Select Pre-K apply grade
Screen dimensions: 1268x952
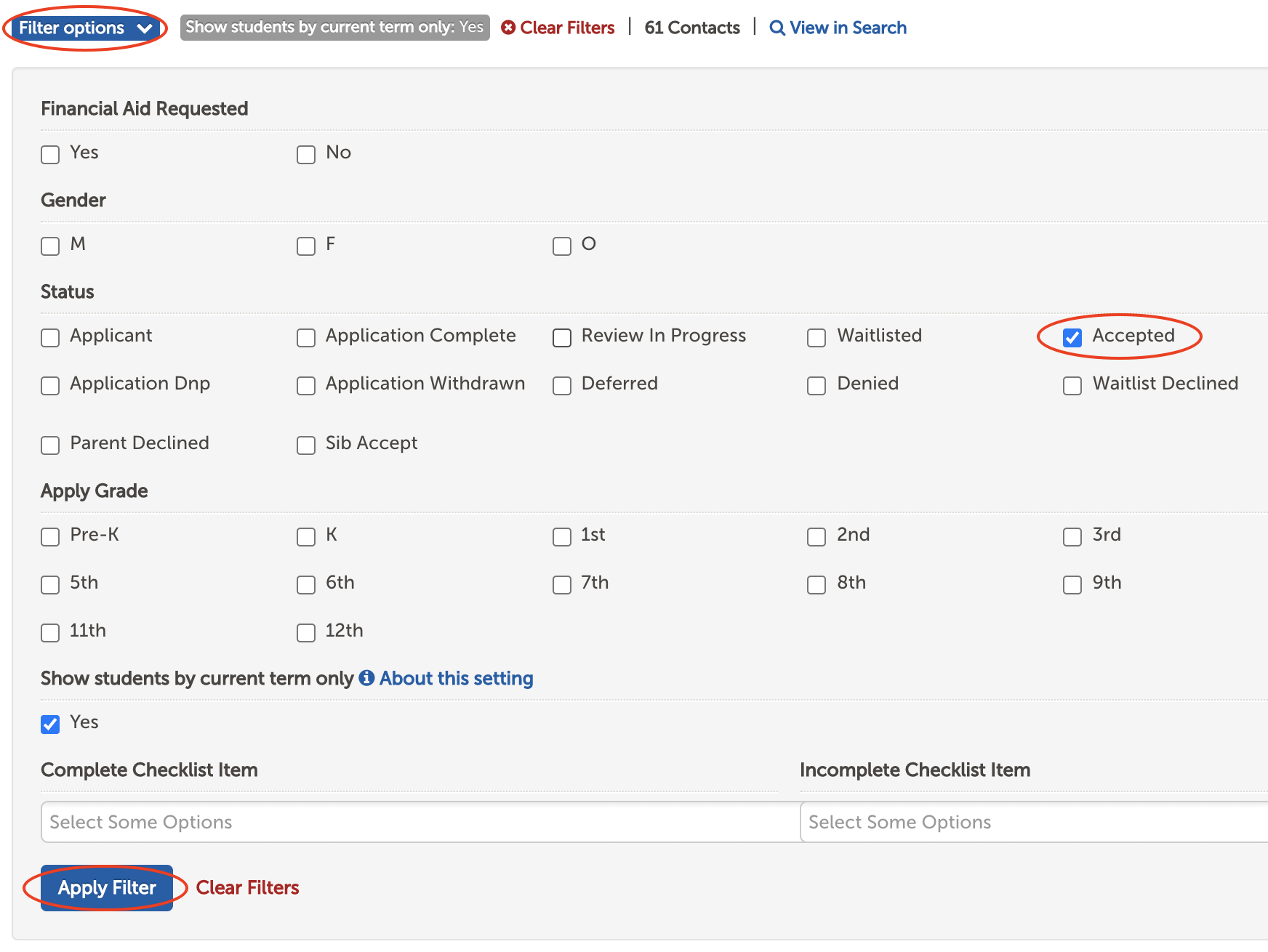pos(50,536)
